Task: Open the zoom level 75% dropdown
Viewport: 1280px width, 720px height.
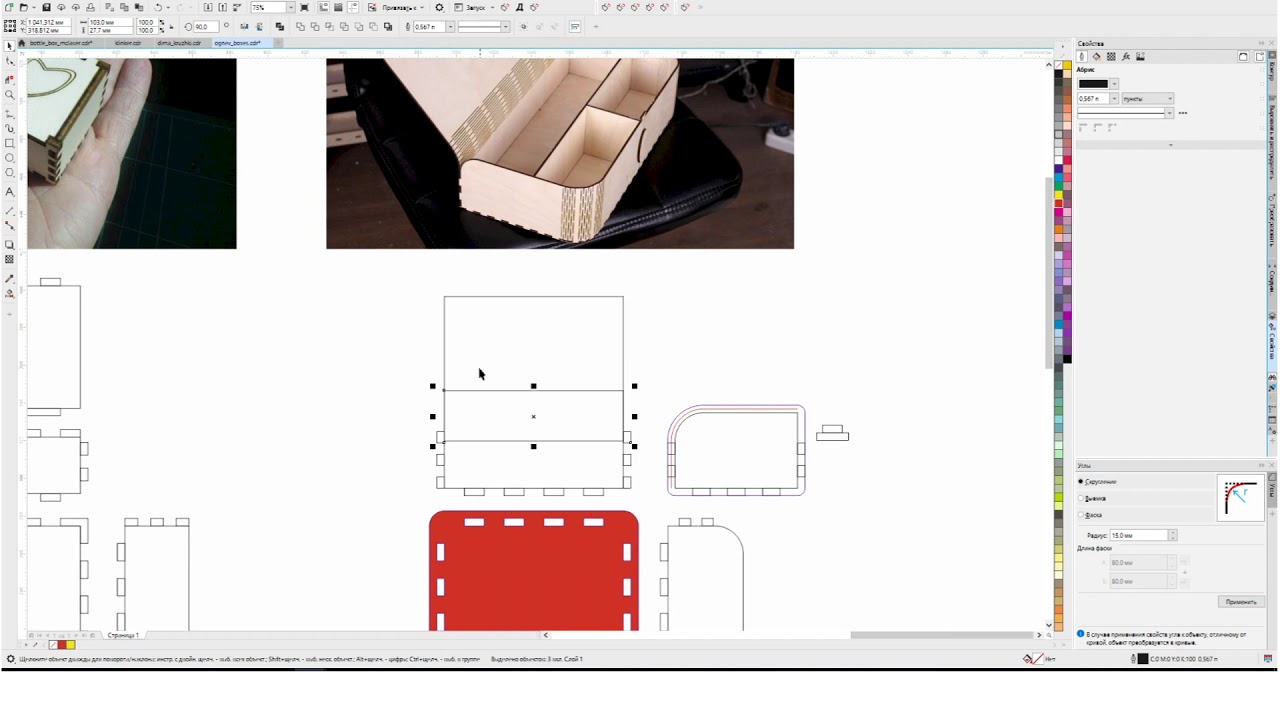Action: pos(291,7)
